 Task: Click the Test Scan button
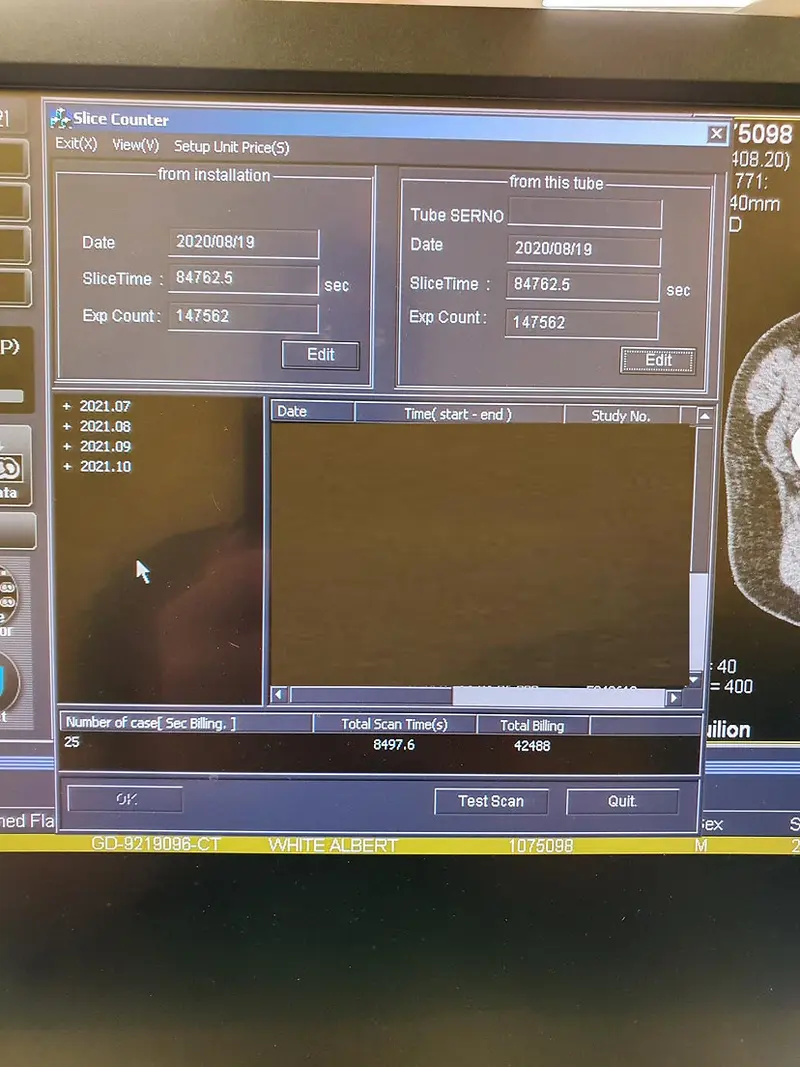point(491,801)
